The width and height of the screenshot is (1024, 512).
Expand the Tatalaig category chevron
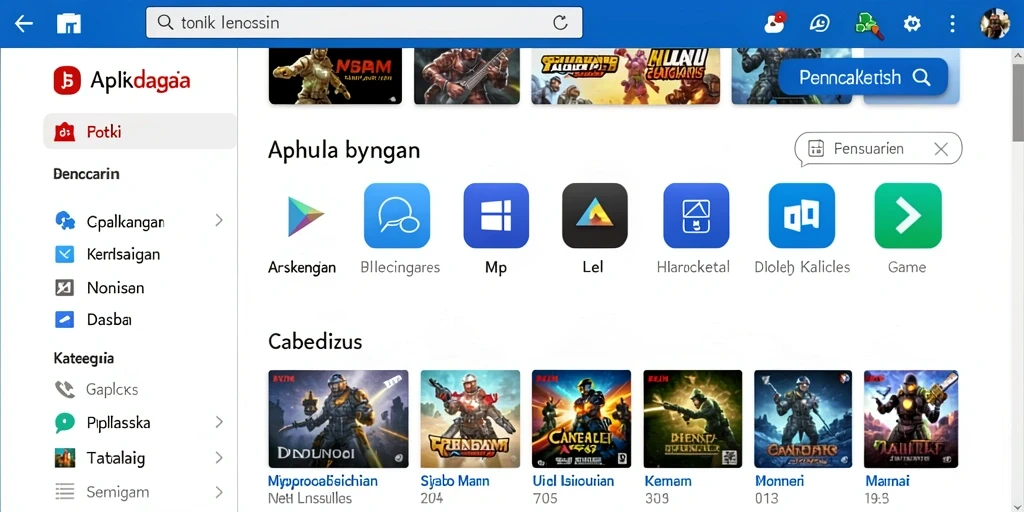[x=219, y=457]
